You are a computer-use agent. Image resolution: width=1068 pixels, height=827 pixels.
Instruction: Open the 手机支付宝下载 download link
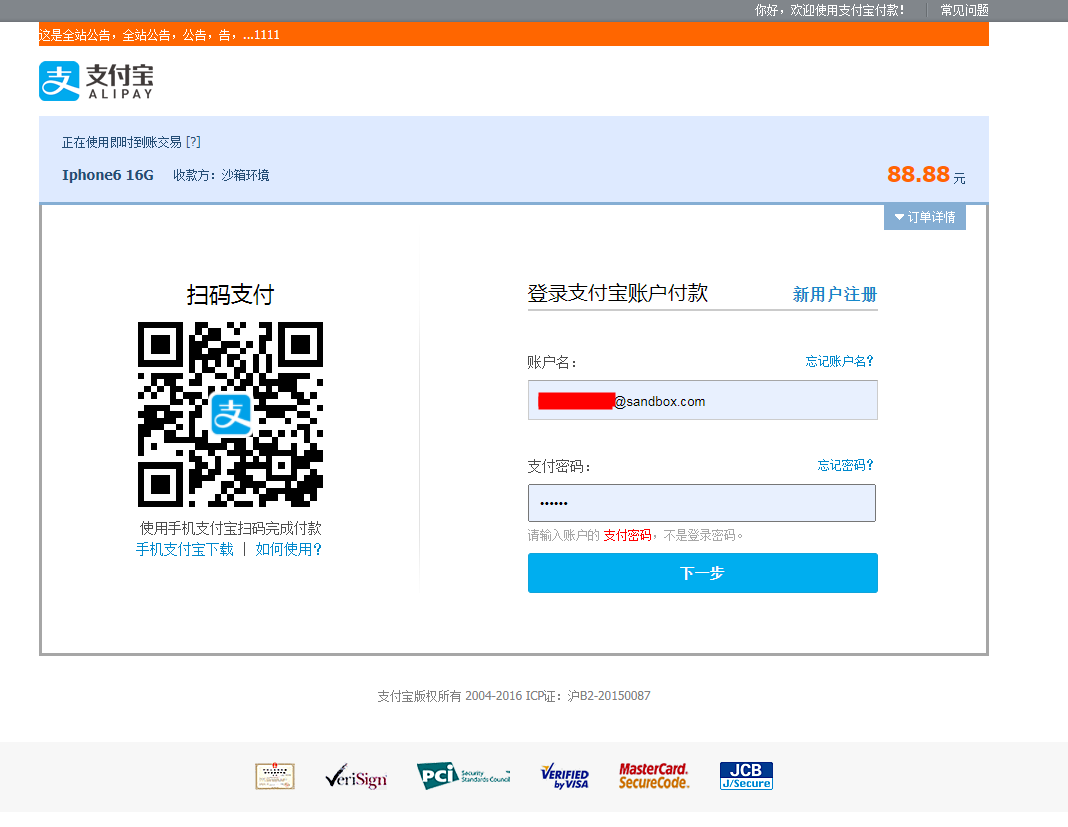(x=185, y=549)
